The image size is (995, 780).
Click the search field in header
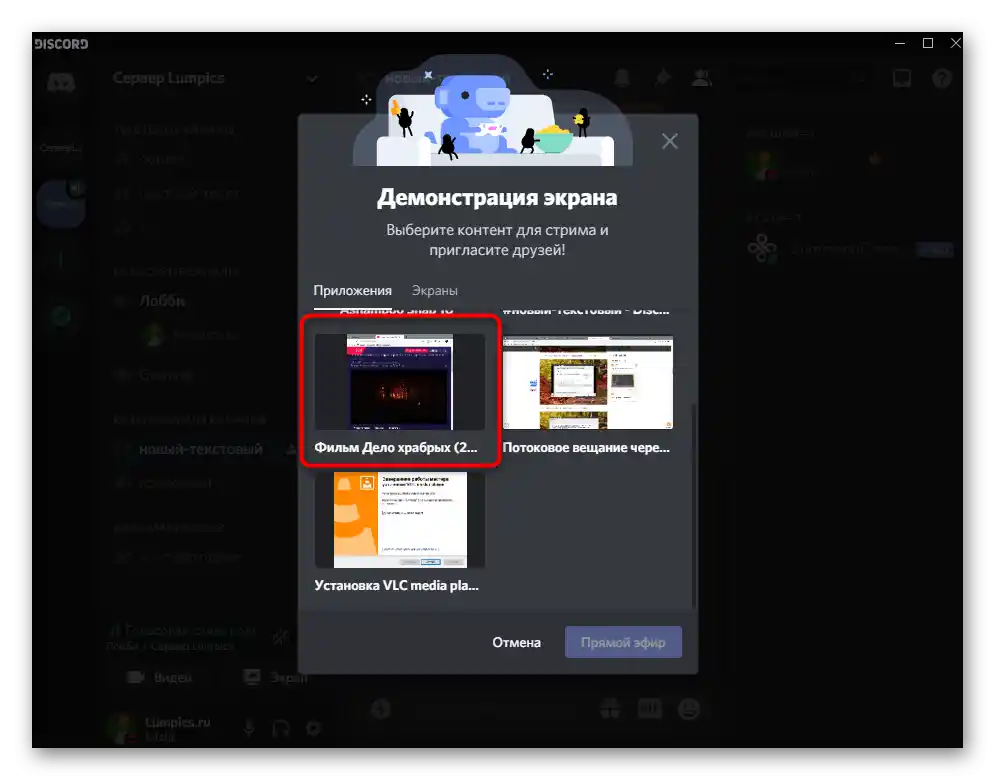click(800, 78)
